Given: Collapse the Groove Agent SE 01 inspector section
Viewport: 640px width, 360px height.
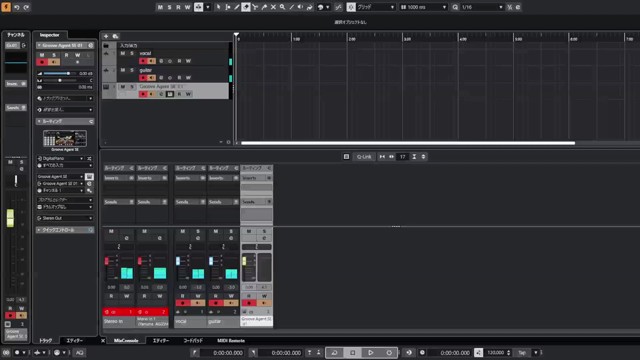Looking at the screenshot, I should [x=39, y=45].
